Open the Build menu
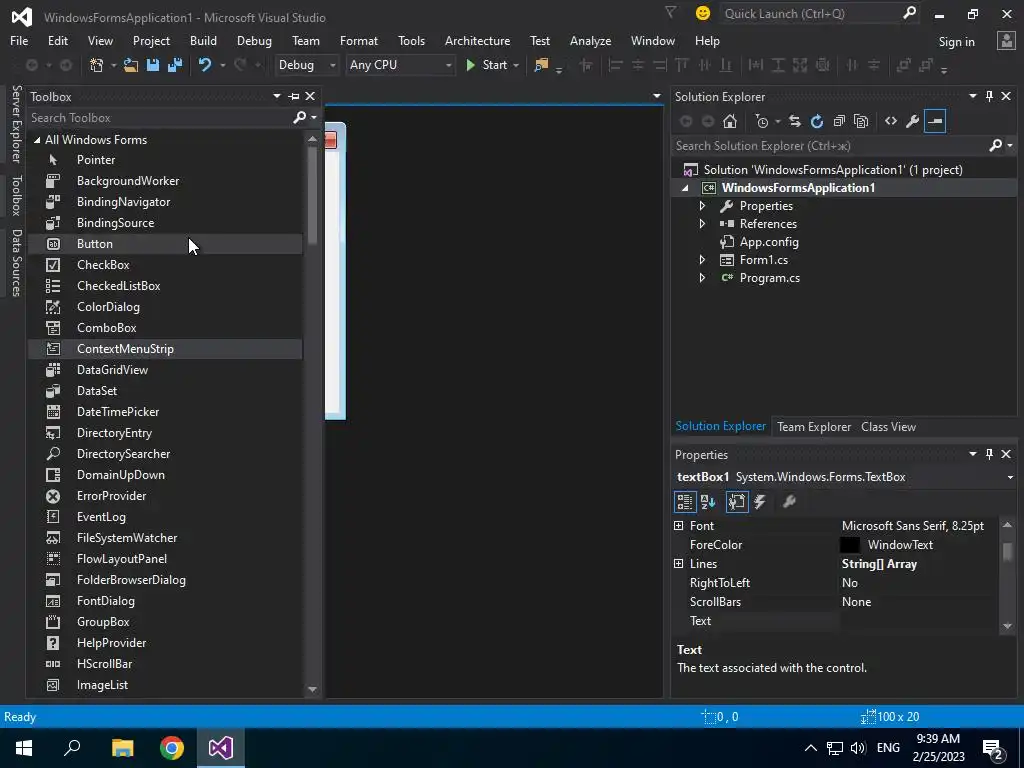This screenshot has width=1024, height=768. click(203, 40)
